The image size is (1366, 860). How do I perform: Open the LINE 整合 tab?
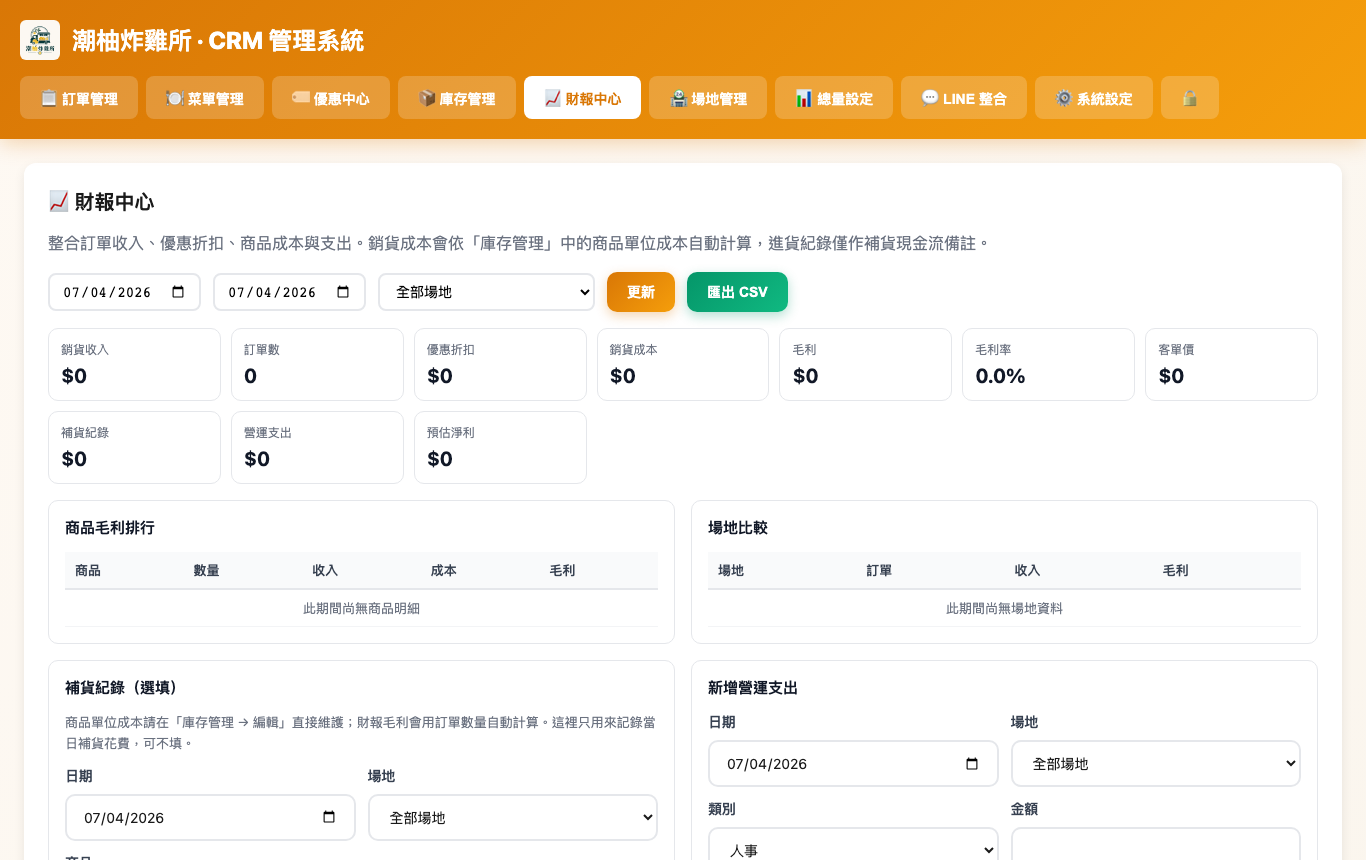coord(964,98)
